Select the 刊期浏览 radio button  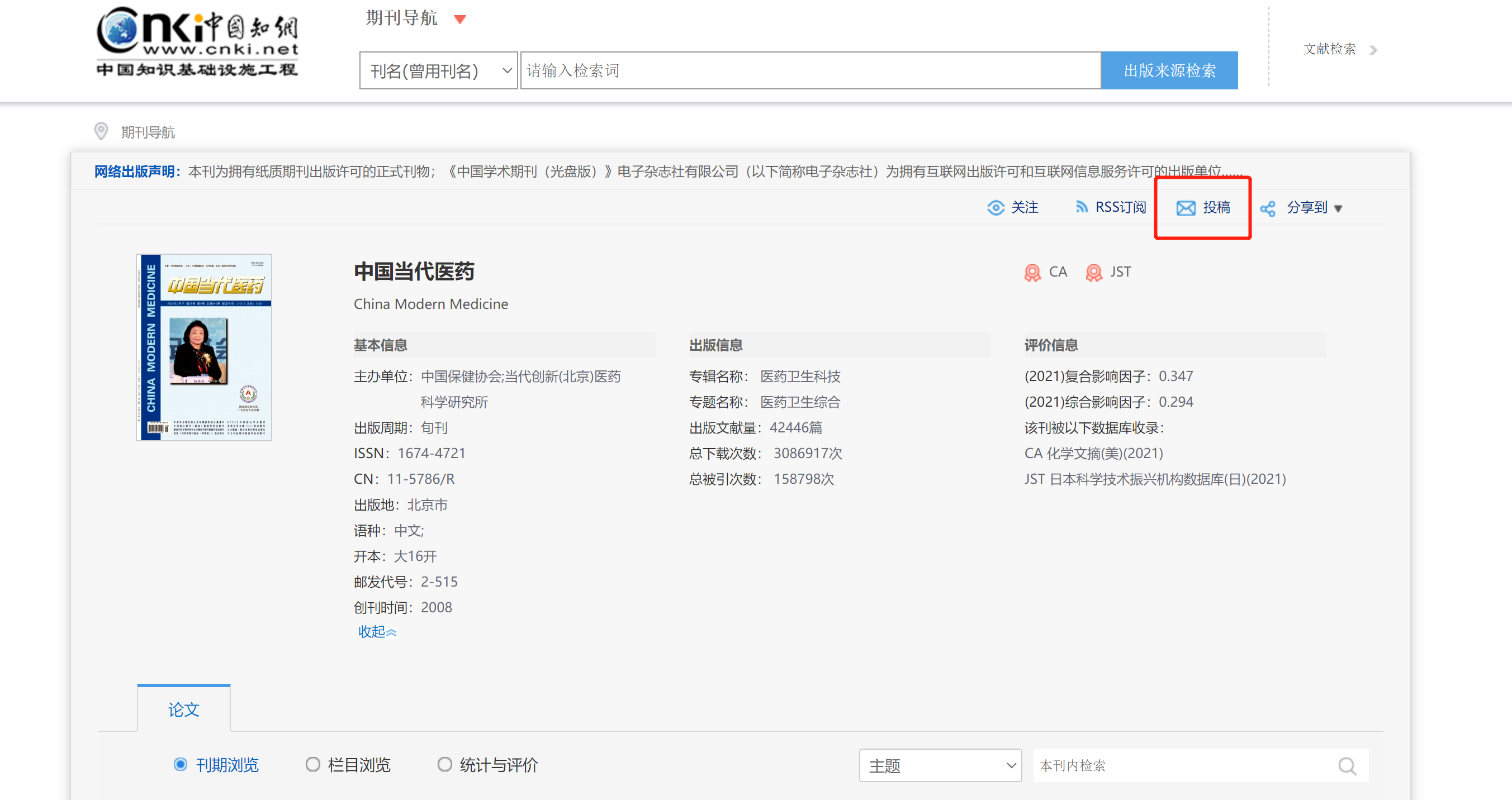[180, 764]
